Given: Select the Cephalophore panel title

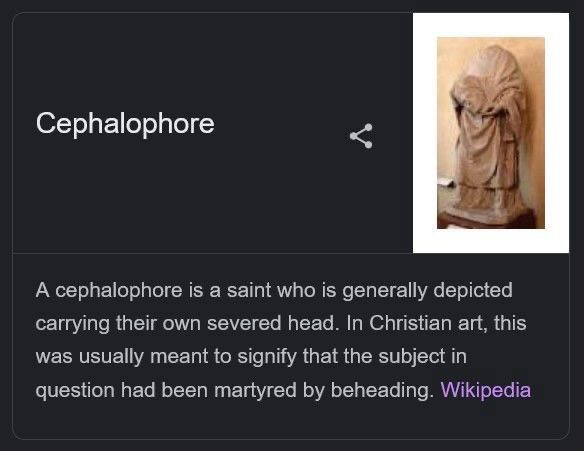Looking at the screenshot, I should pos(125,124).
